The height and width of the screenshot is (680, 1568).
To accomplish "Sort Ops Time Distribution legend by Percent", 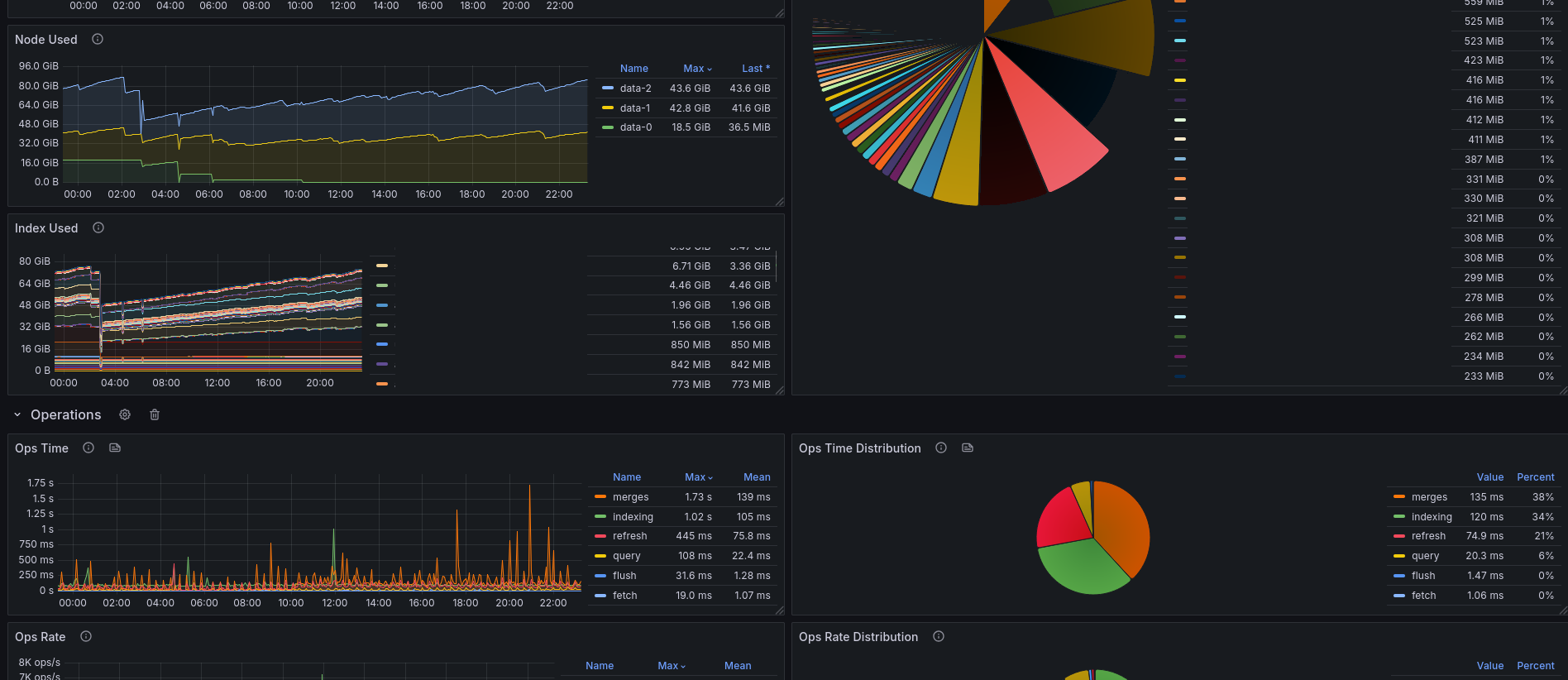I will (1536, 477).
